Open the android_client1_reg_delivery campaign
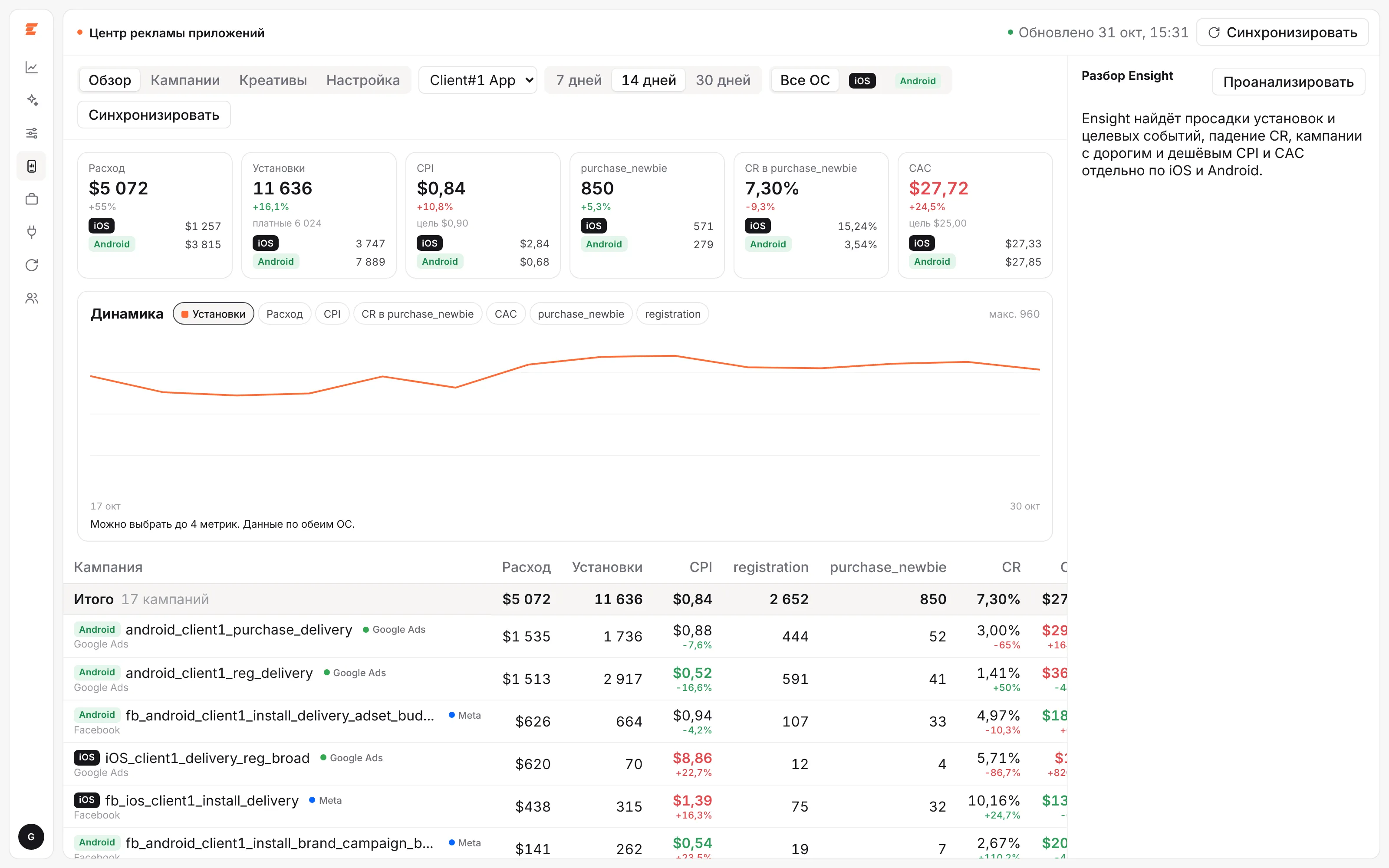 219,673
